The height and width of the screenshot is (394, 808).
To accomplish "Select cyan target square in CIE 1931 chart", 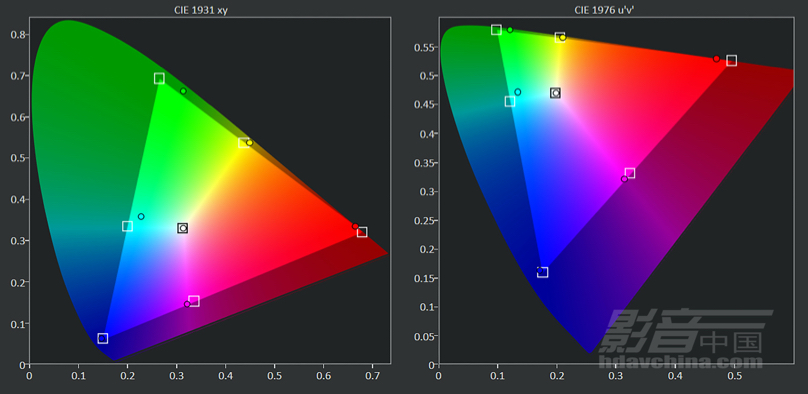I will click(x=127, y=226).
